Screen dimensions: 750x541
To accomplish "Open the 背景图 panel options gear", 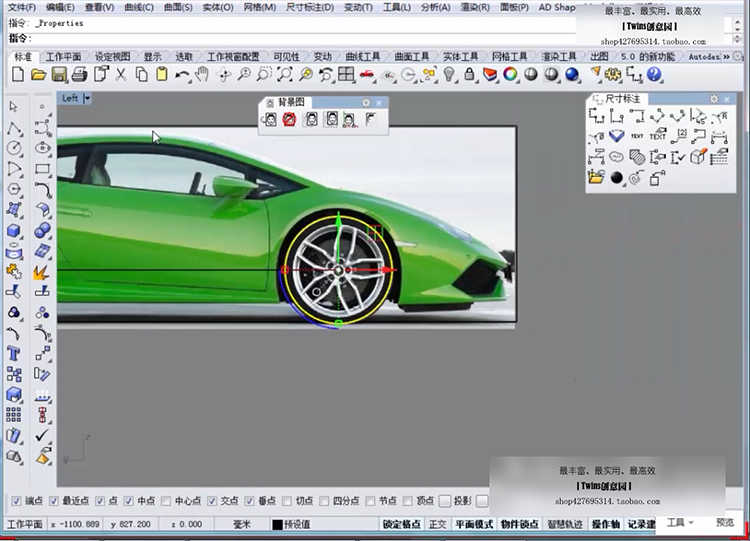I will pyautogui.click(x=366, y=102).
